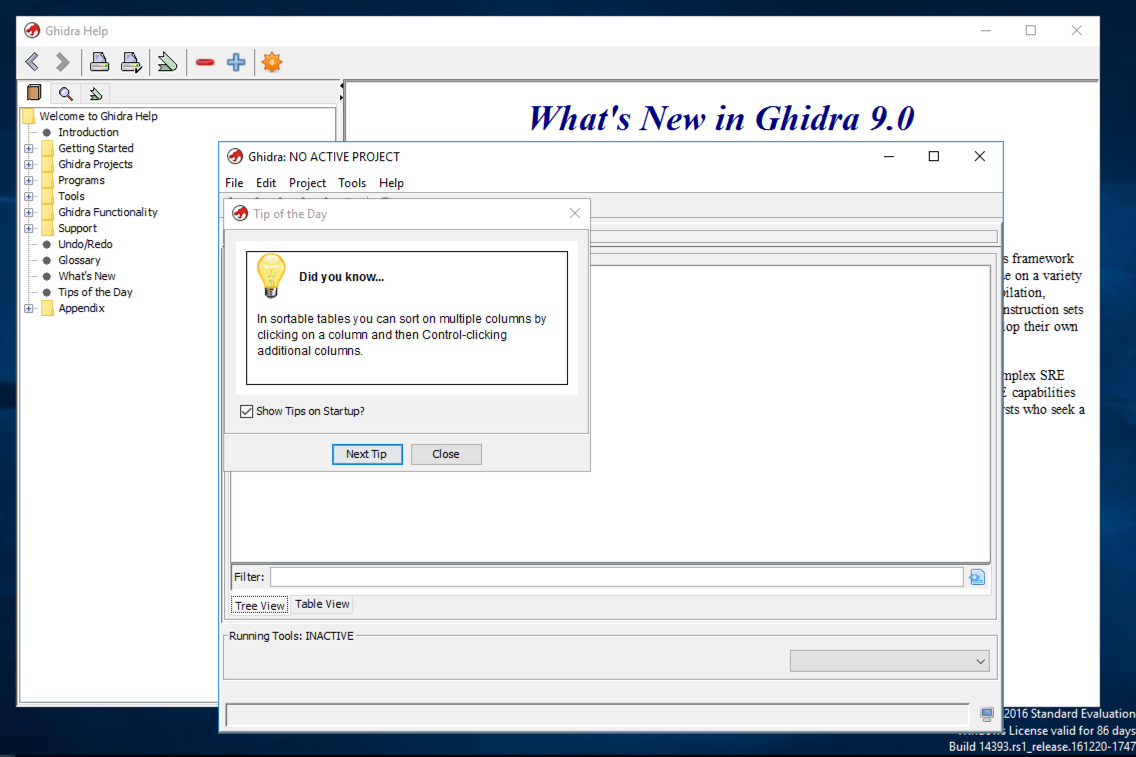
Task: Go forward in Ghidra Help history
Action: click(x=63, y=62)
